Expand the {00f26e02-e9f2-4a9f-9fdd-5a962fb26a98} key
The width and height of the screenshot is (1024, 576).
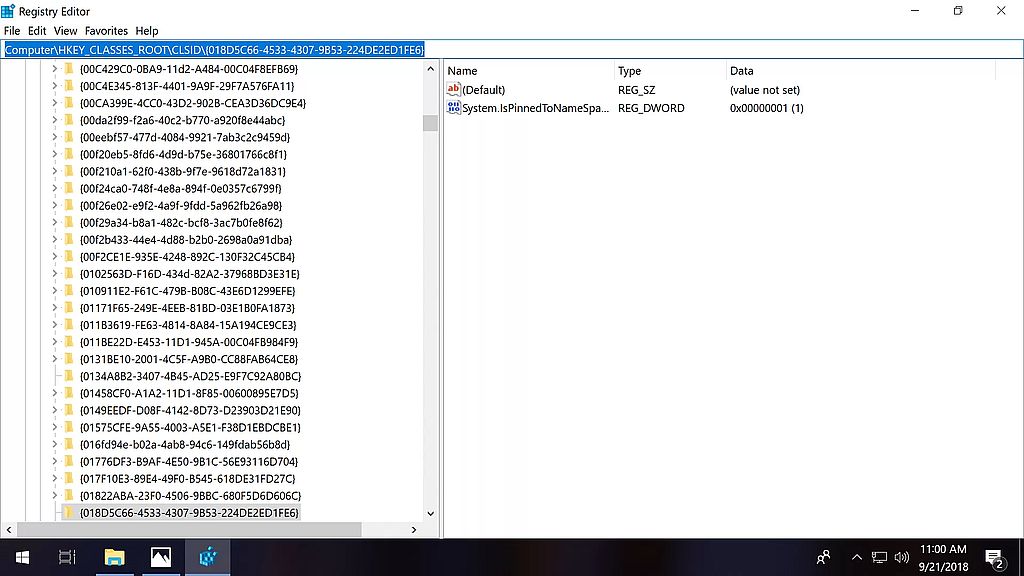click(x=55, y=205)
